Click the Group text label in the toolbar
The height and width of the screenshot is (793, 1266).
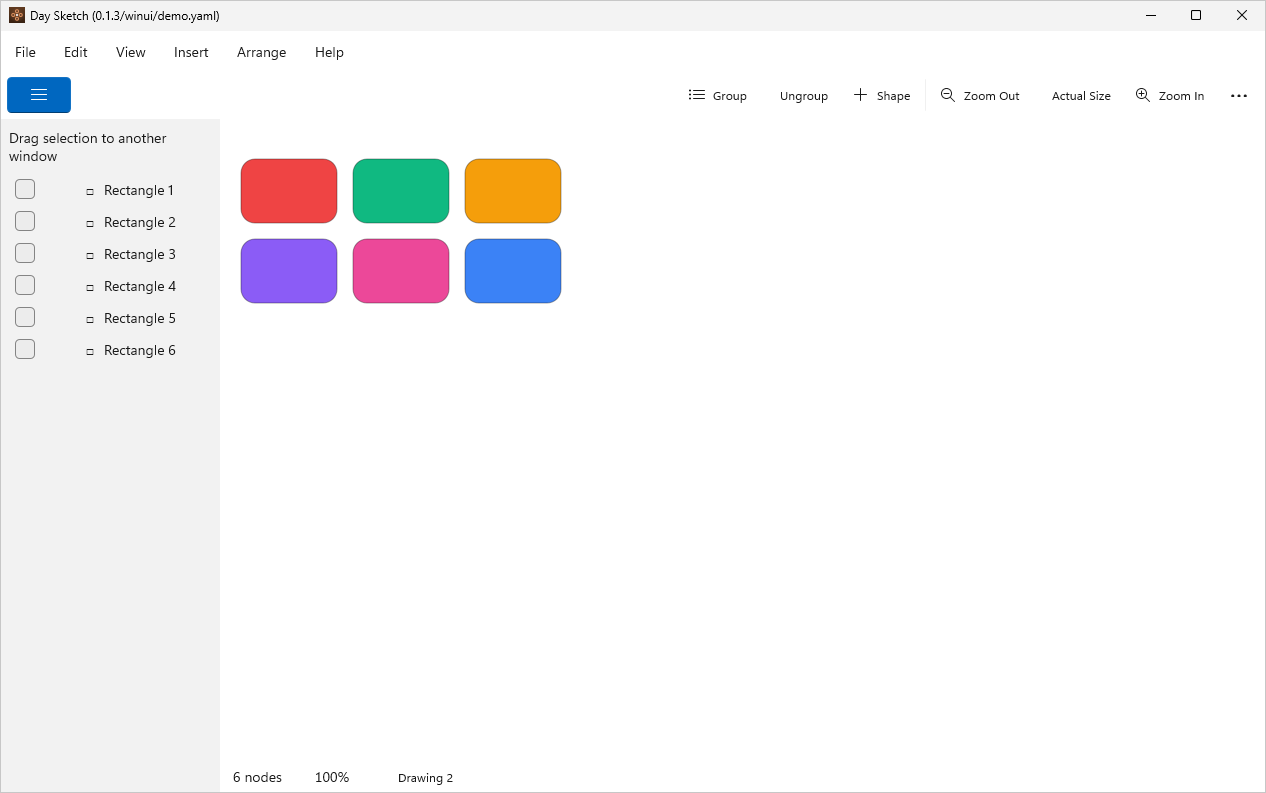(730, 96)
